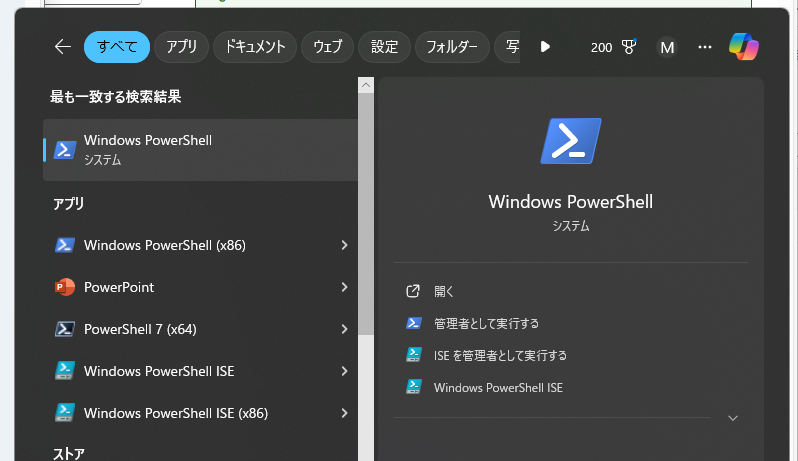
Task: Open Windows PowerShell ISE app result
Action: tap(201, 371)
